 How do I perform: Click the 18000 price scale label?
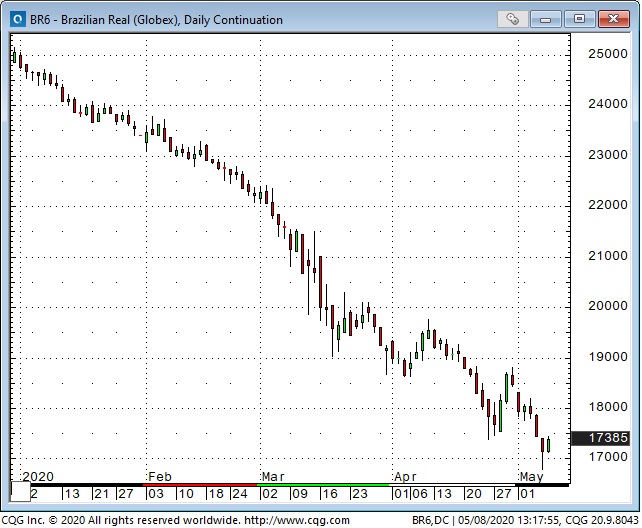coord(608,407)
